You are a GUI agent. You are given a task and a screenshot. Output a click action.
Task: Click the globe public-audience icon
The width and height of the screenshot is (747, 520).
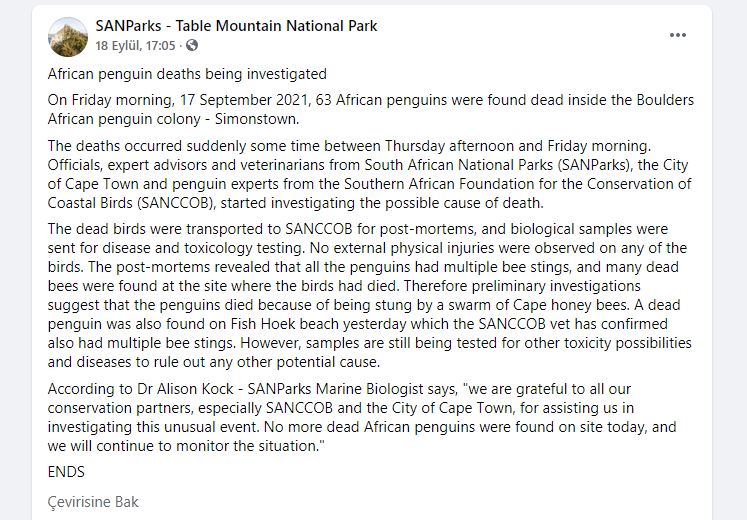192,45
